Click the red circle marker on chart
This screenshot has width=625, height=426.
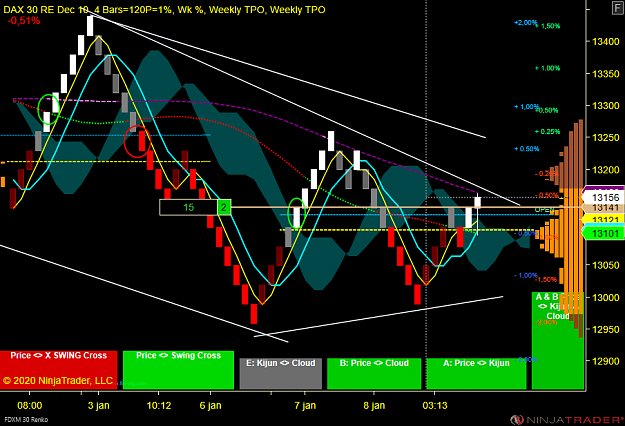138,141
